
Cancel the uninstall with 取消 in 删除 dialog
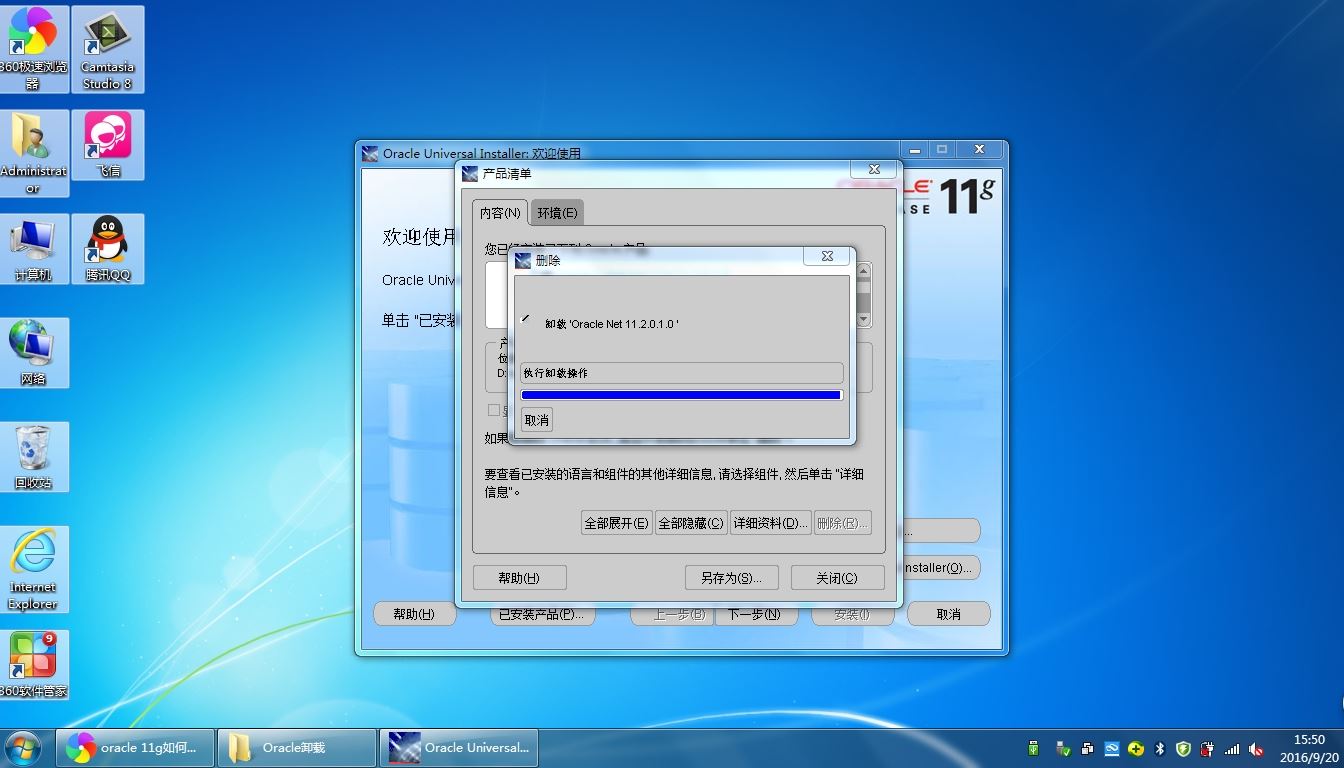[537, 420]
